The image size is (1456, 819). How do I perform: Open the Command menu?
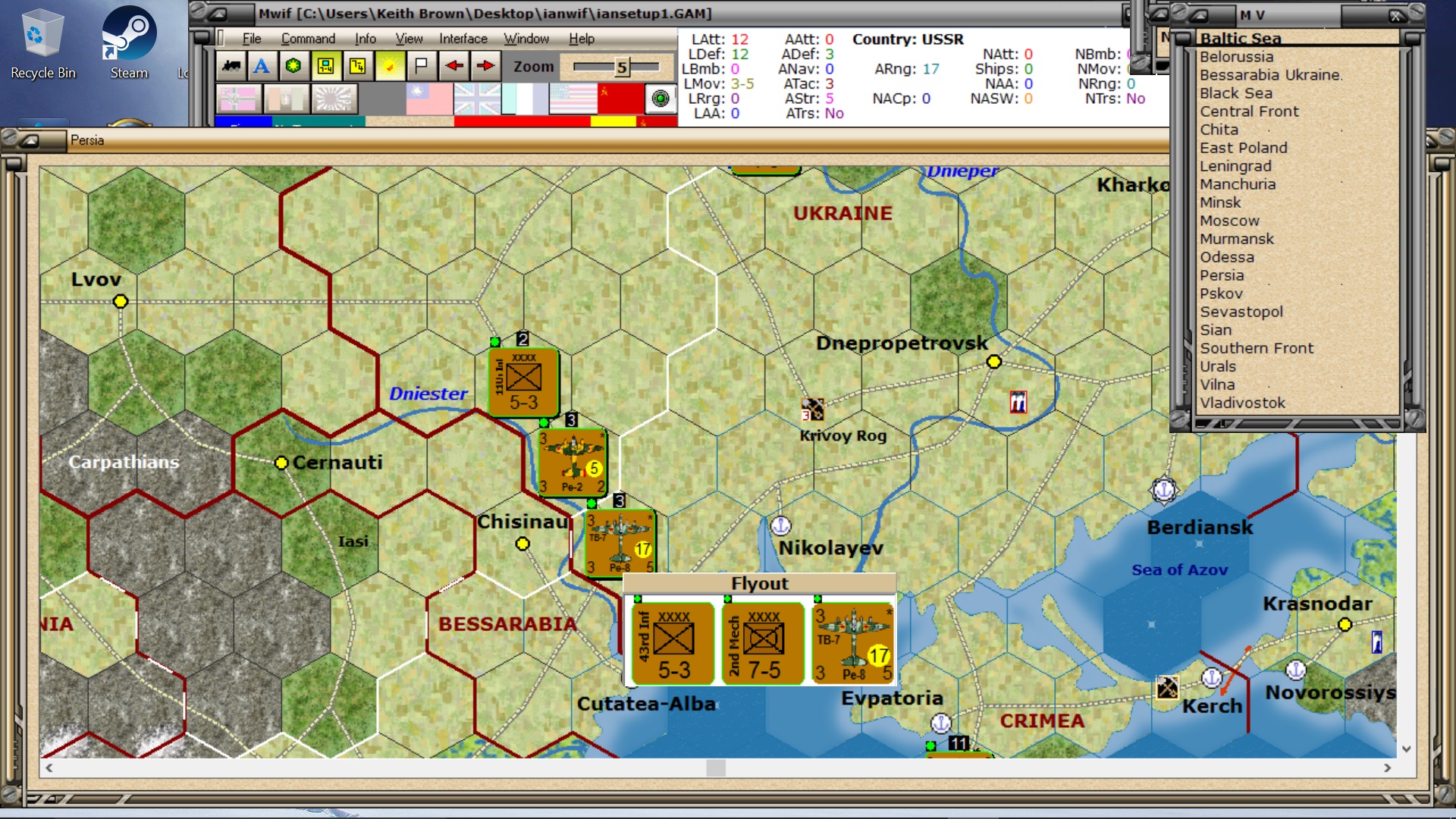(308, 39)
